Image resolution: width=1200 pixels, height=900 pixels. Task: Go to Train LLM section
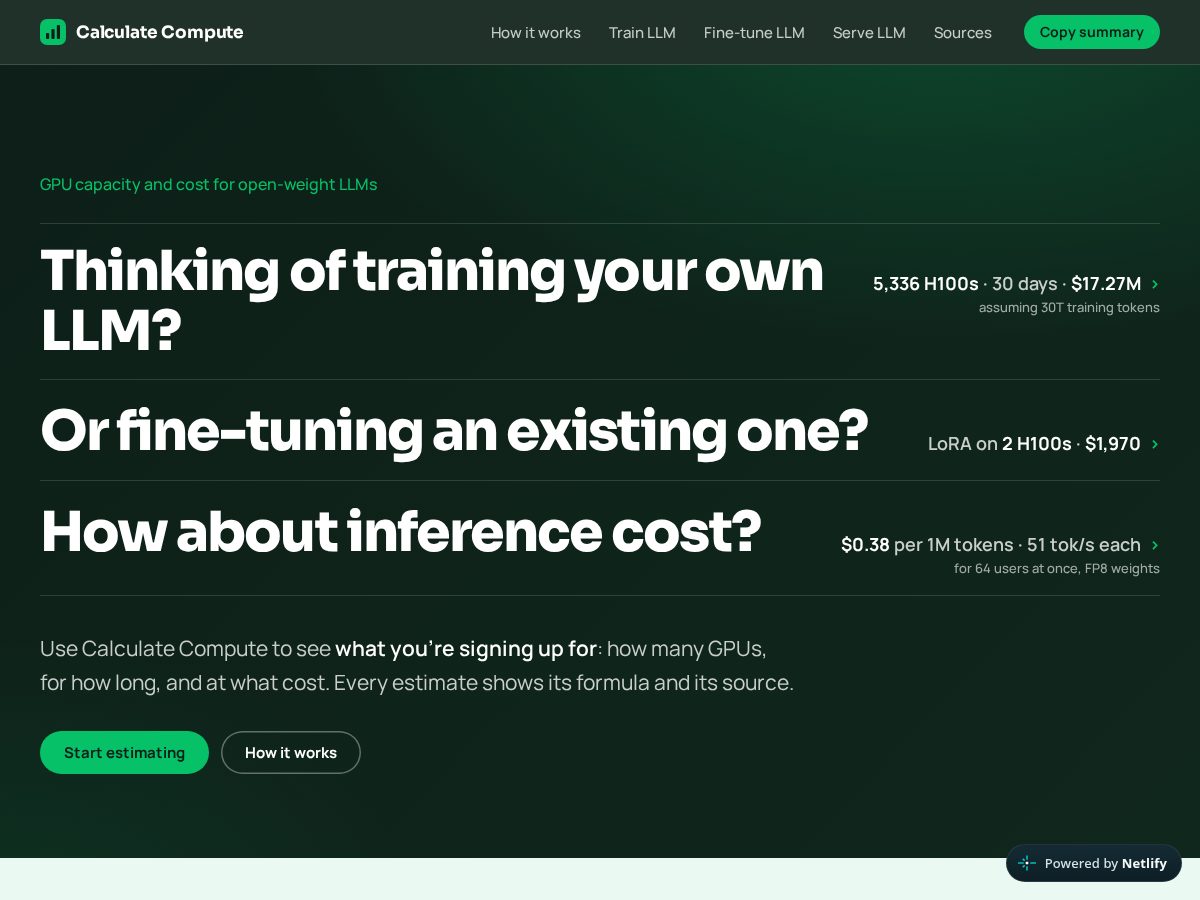coord(642,33)
